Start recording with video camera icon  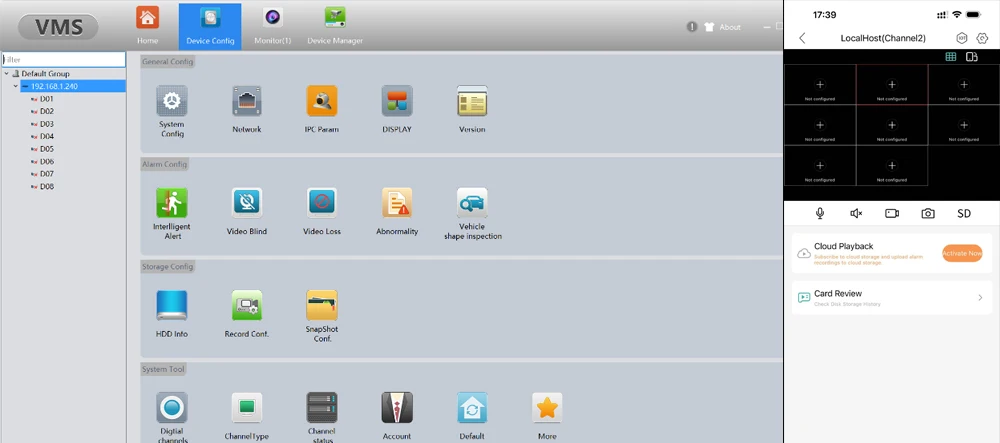click(x=892, y=214)
